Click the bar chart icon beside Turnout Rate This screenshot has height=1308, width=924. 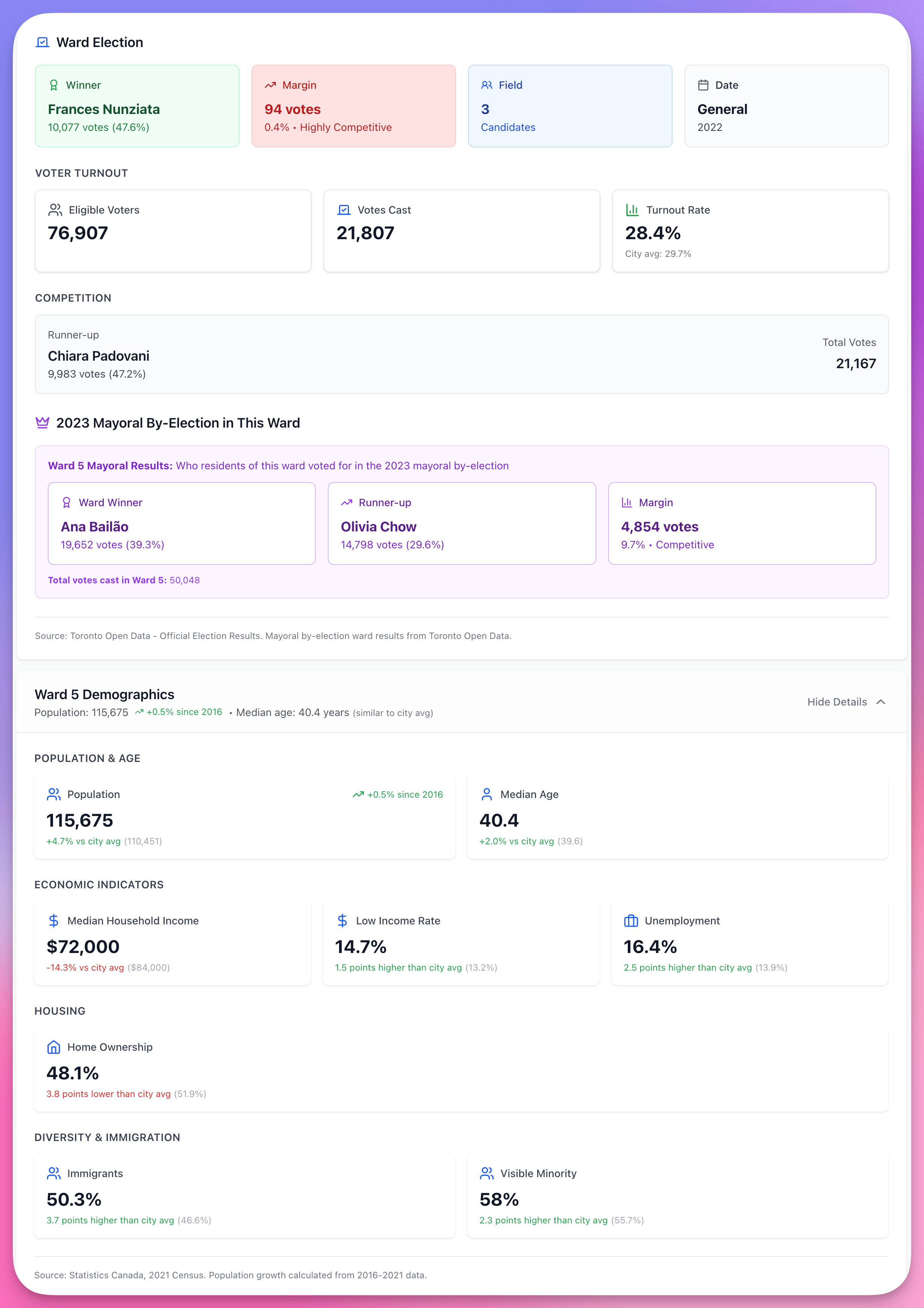632,209
